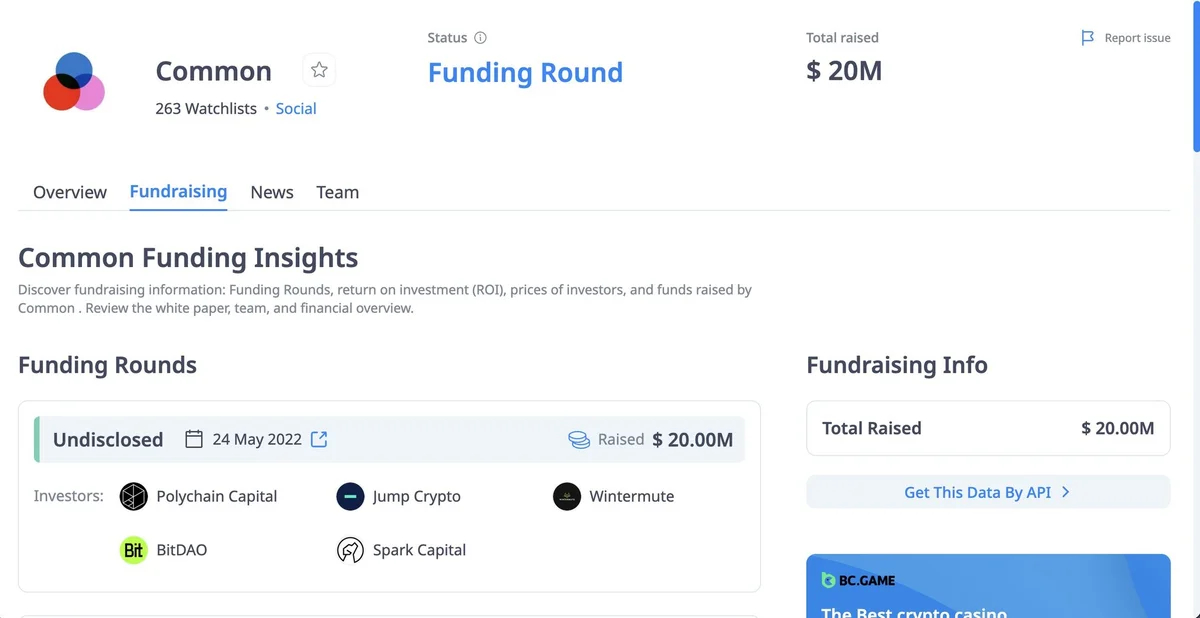Click the star watchlist icon beside Common
1200x618 pixels.
(x=319, y=70)
